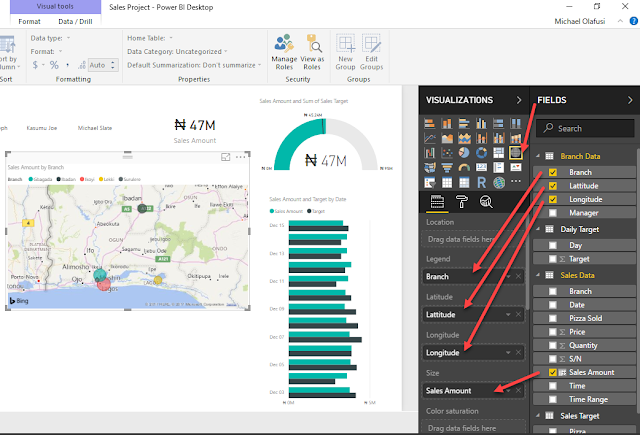Check the Time Range field checkbox
Screen dimensions: 640x435
tap(553, 399)
